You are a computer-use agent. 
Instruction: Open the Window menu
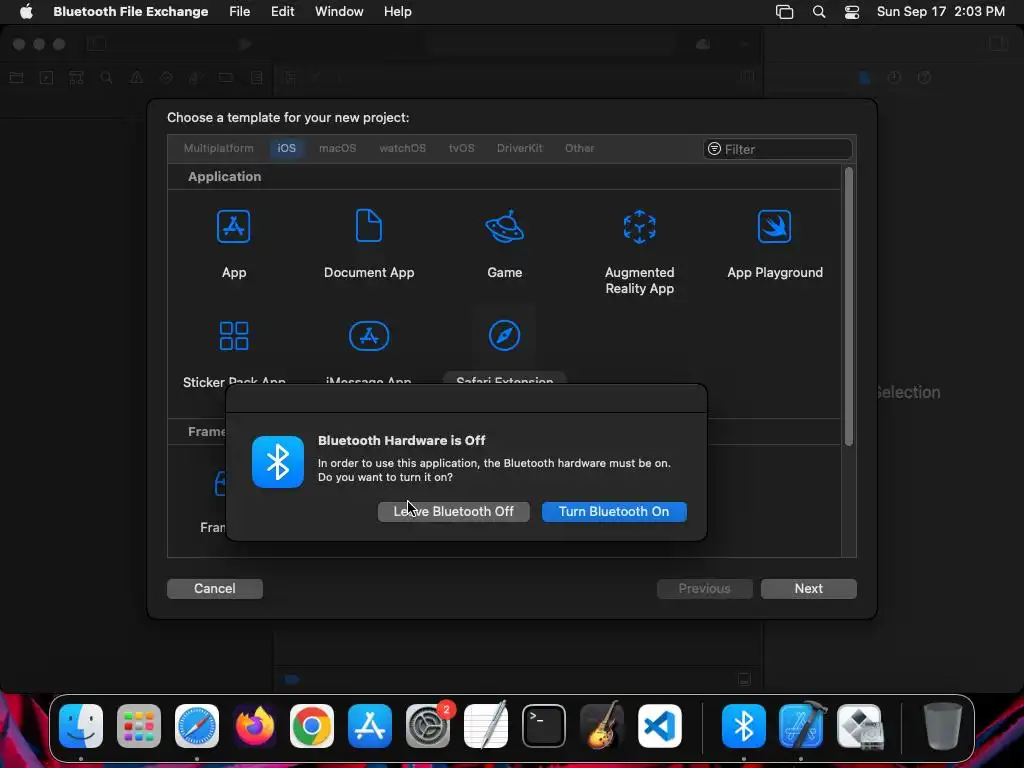[x=339, y=12]
